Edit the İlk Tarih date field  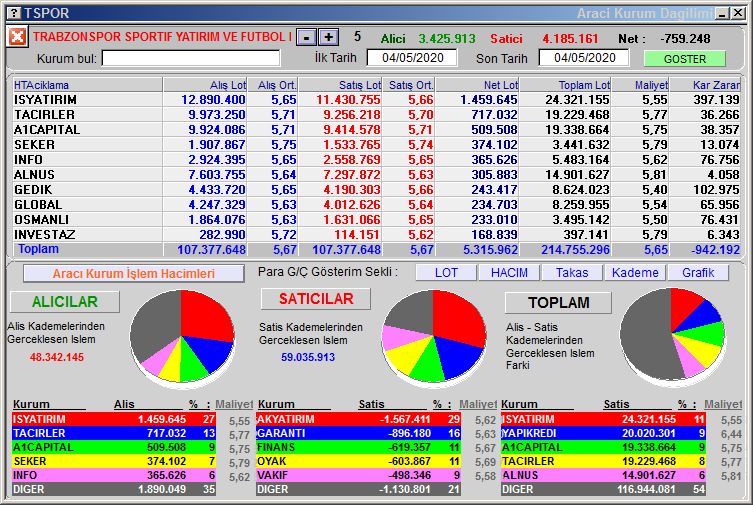click(412, 58)
